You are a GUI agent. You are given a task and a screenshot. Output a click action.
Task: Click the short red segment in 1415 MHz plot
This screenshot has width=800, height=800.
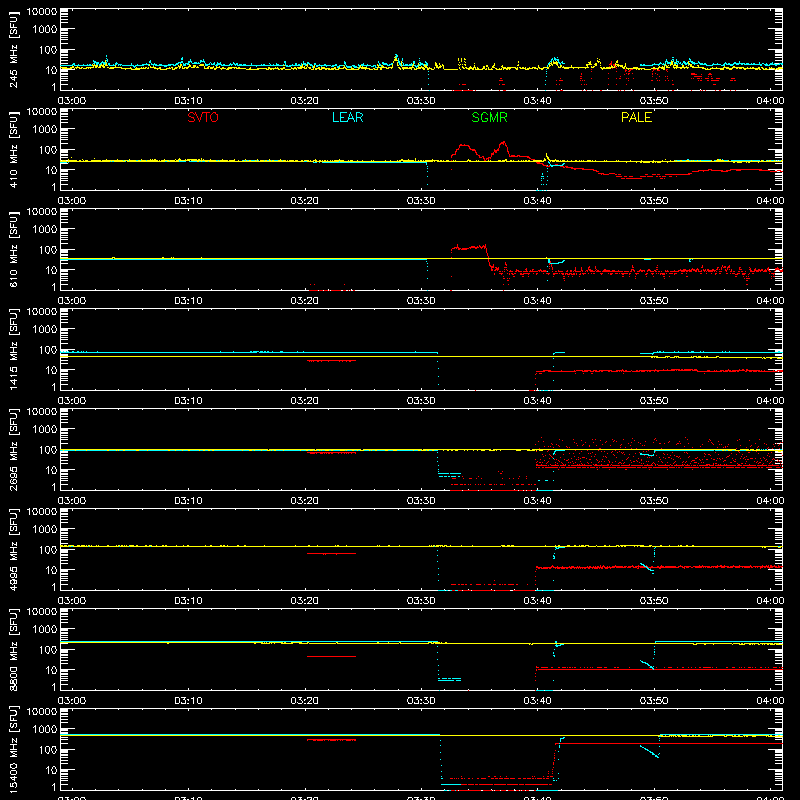click(x=331, y=361)
